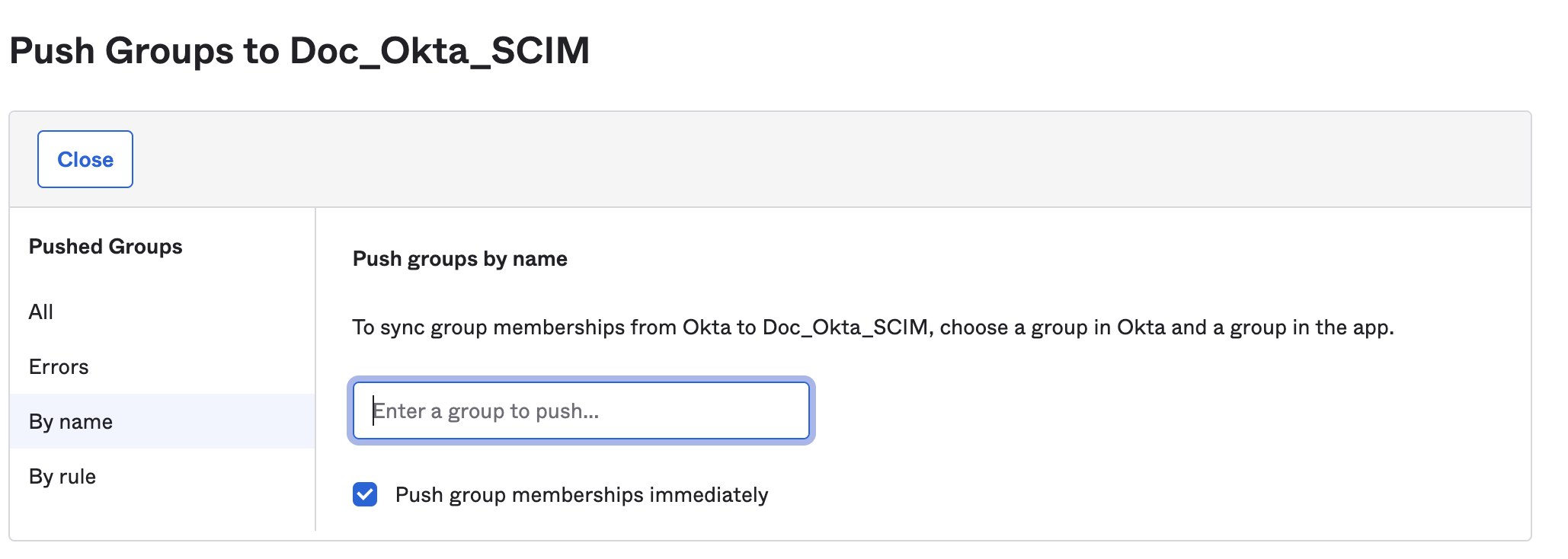Click the blue checkmark icon
The width and height of the screenshot is (1568, 559).
coord(365,494)
